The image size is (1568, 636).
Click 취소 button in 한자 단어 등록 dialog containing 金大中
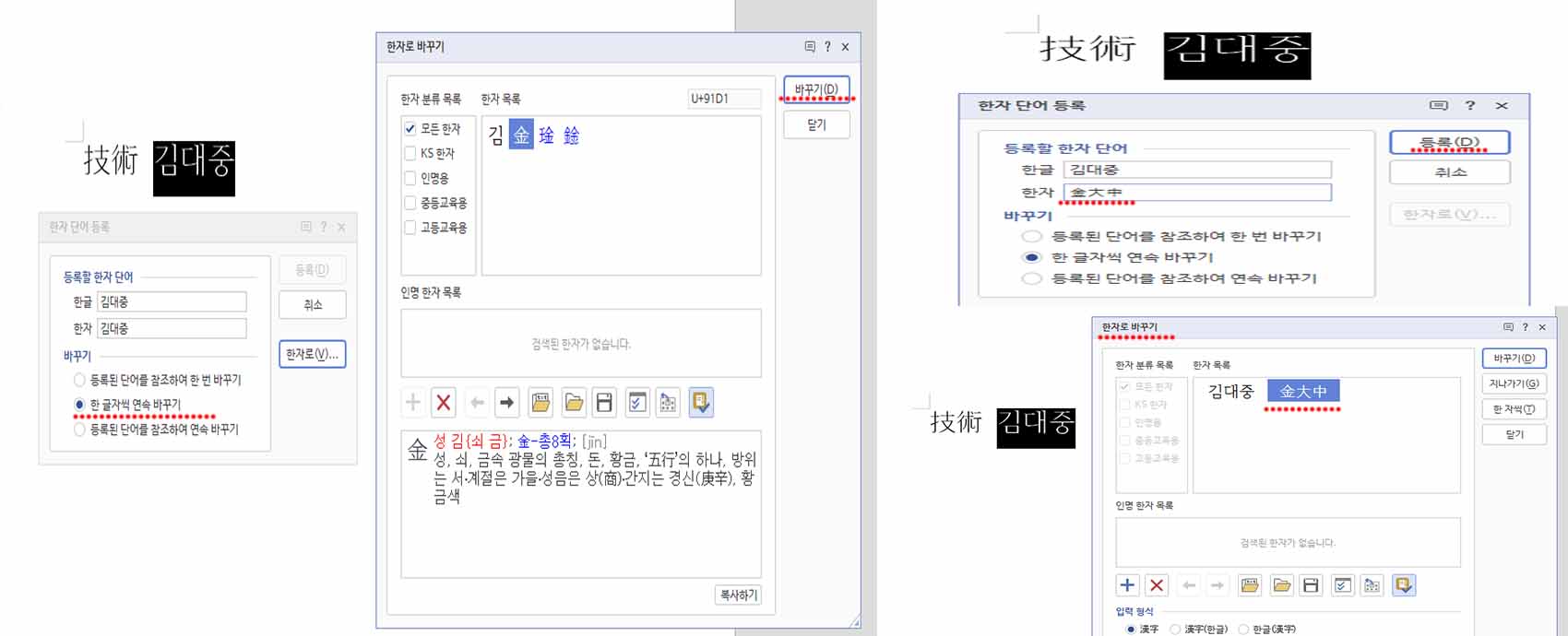[1450, 172]
